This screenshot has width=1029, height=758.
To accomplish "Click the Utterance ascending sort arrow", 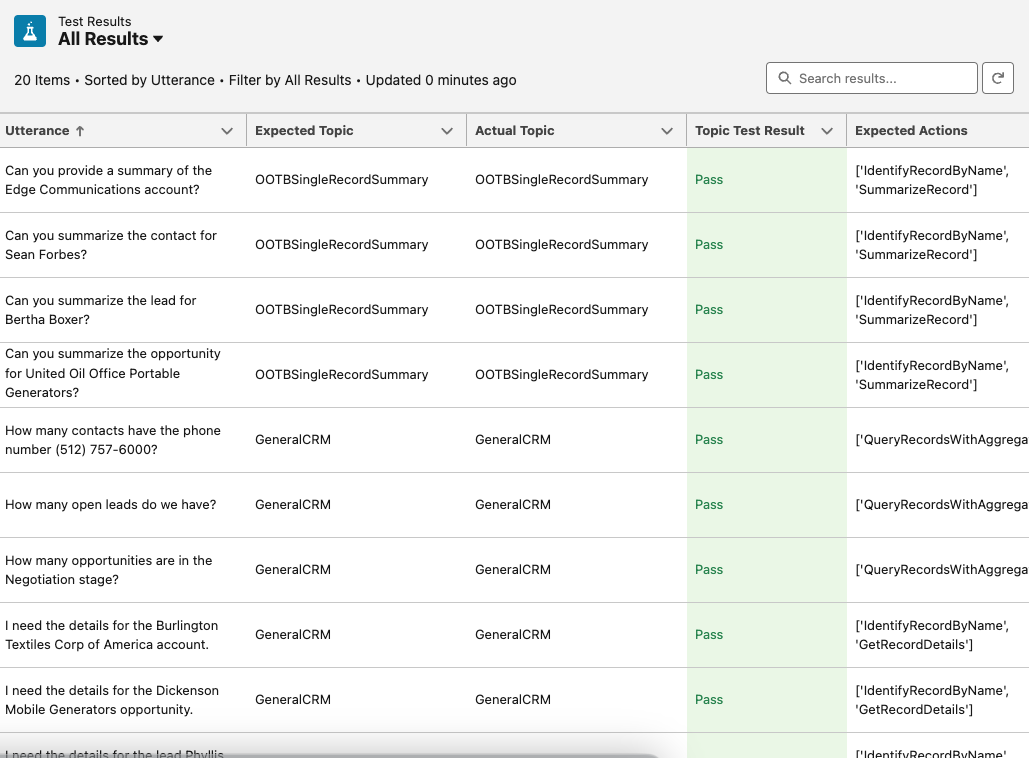I will tap(80, 131).
